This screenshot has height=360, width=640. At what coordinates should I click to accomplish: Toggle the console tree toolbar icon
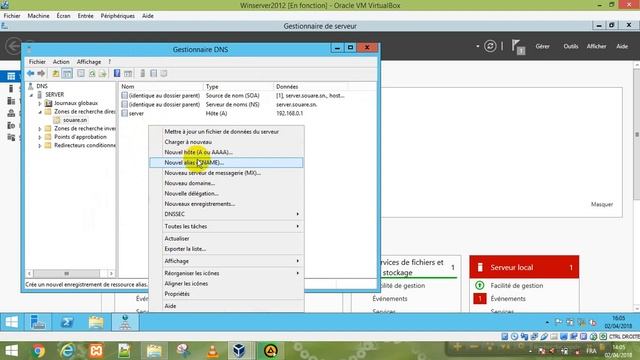coord(67,73)
